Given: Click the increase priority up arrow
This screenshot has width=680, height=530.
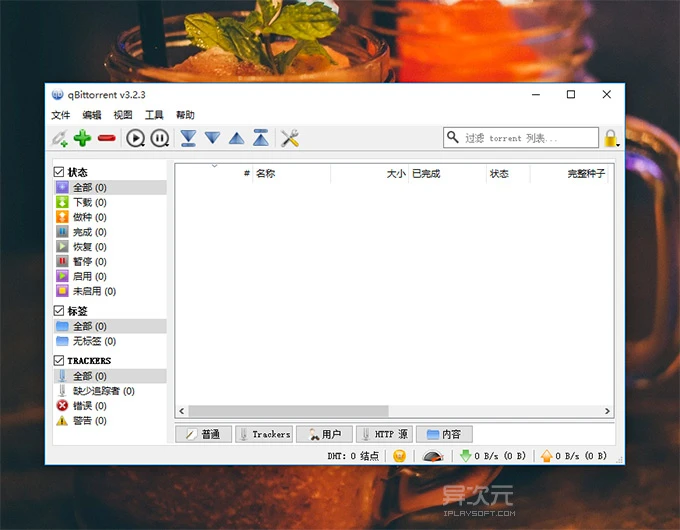Looking at the screenshot, I should coord(237,138).
